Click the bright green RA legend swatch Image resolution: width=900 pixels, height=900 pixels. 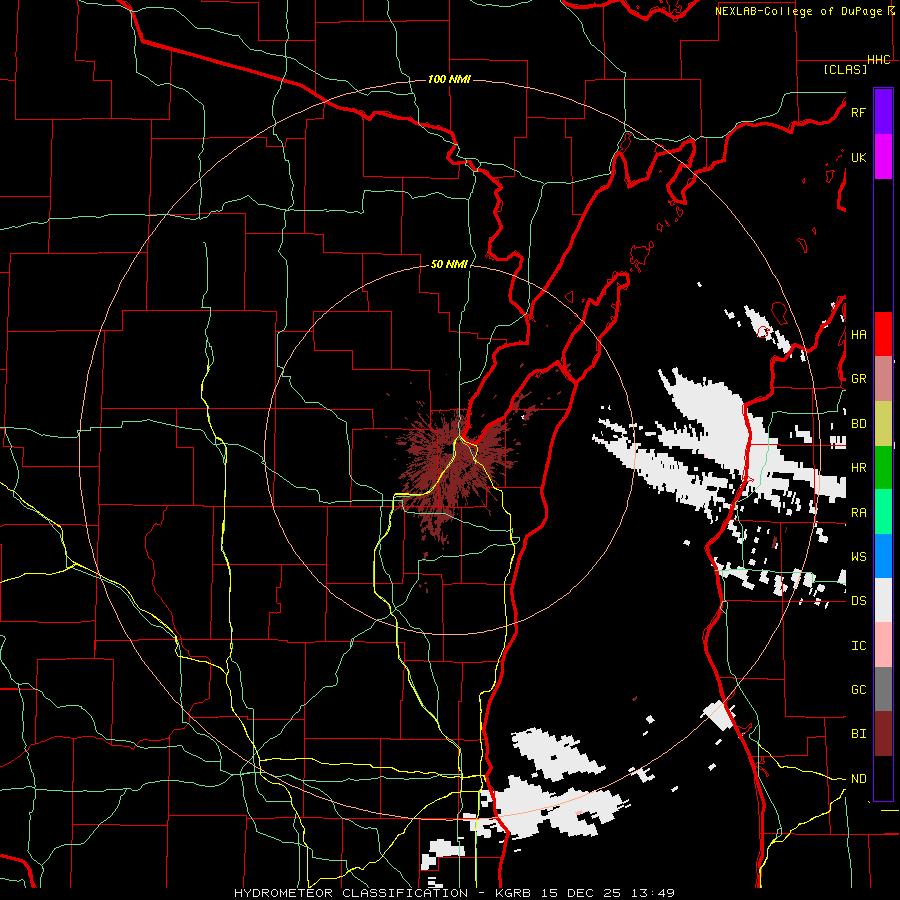[x=883, y=512]
